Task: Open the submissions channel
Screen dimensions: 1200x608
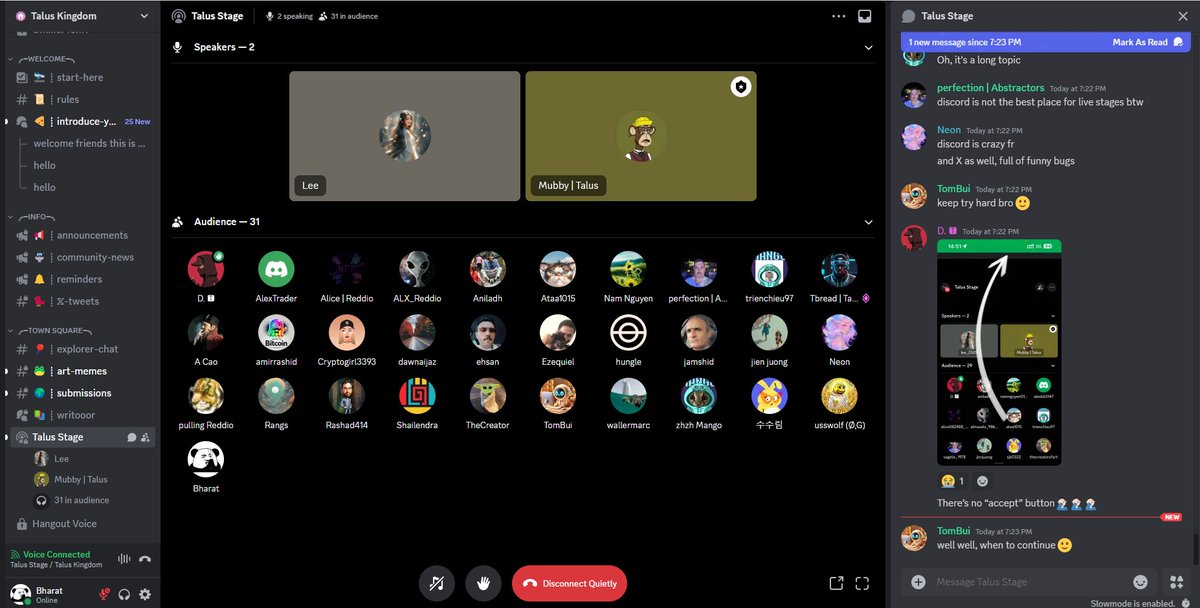Action: (x=83, y=393)
